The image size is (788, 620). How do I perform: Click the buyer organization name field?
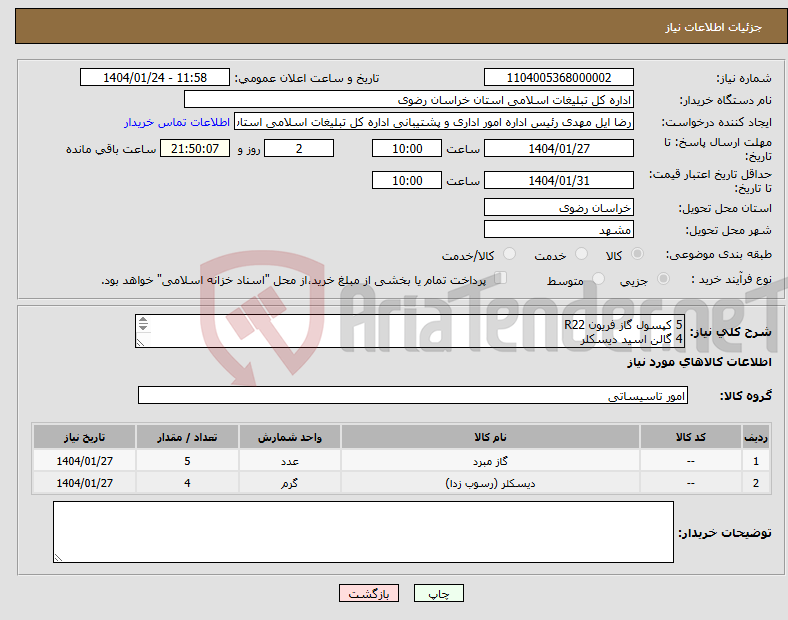click(409, 99)
